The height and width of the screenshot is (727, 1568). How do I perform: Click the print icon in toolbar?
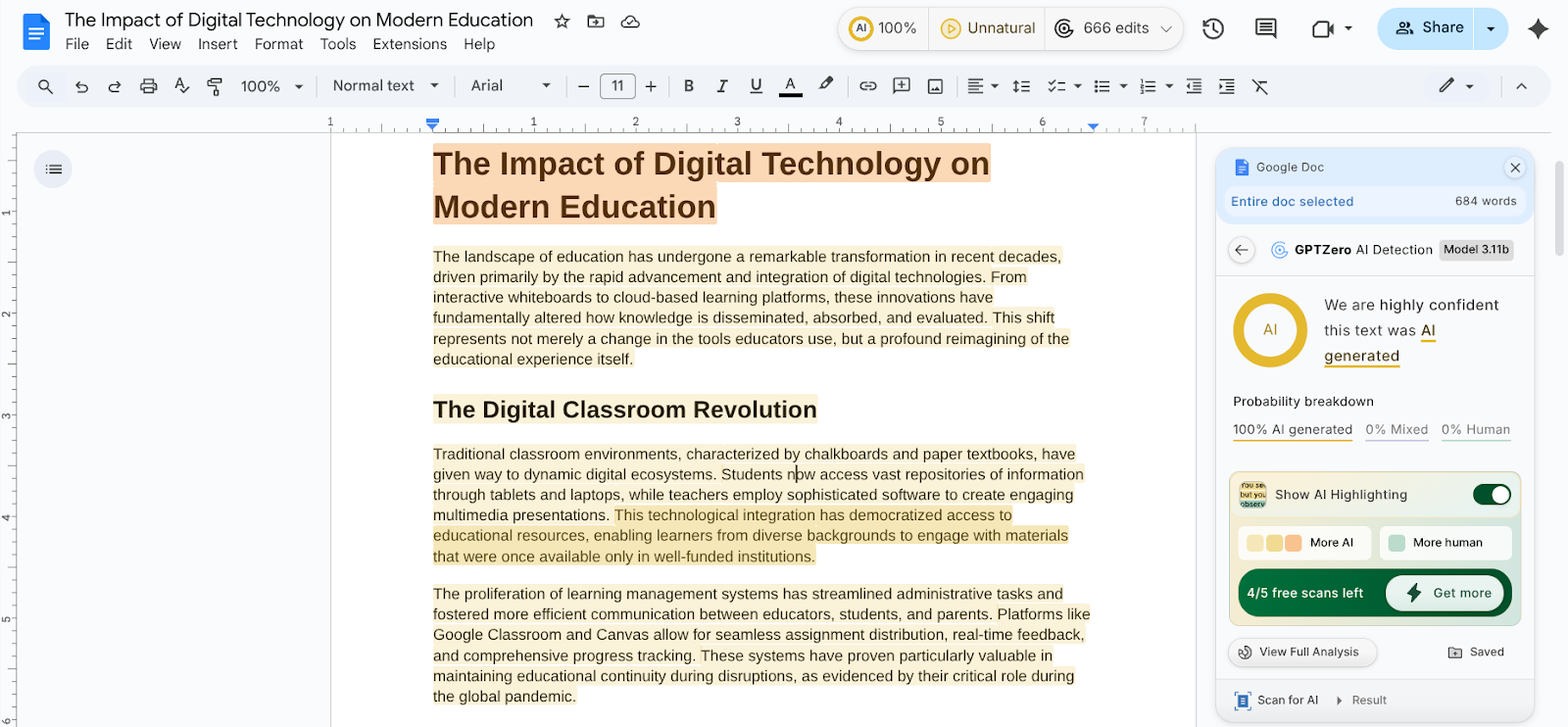(x=148, y=86)
